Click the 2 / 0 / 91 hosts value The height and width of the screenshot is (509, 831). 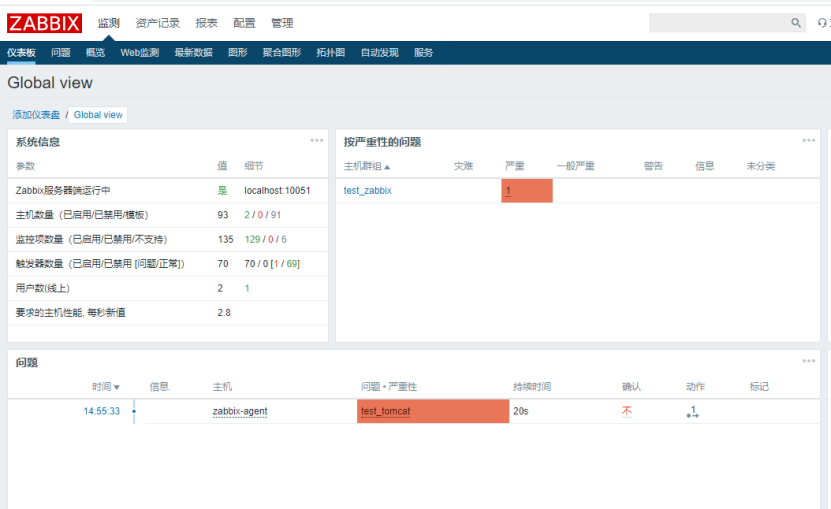(263, 215)
